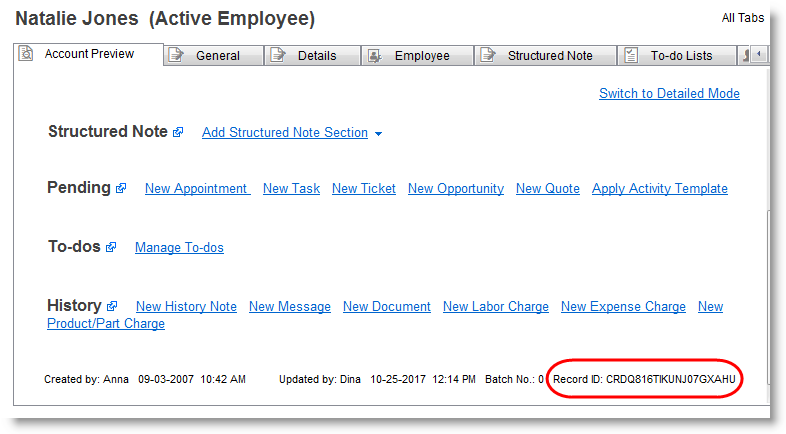Click the To-do Lists tab icon
This screenshot has height=434, width=786.
631,56
